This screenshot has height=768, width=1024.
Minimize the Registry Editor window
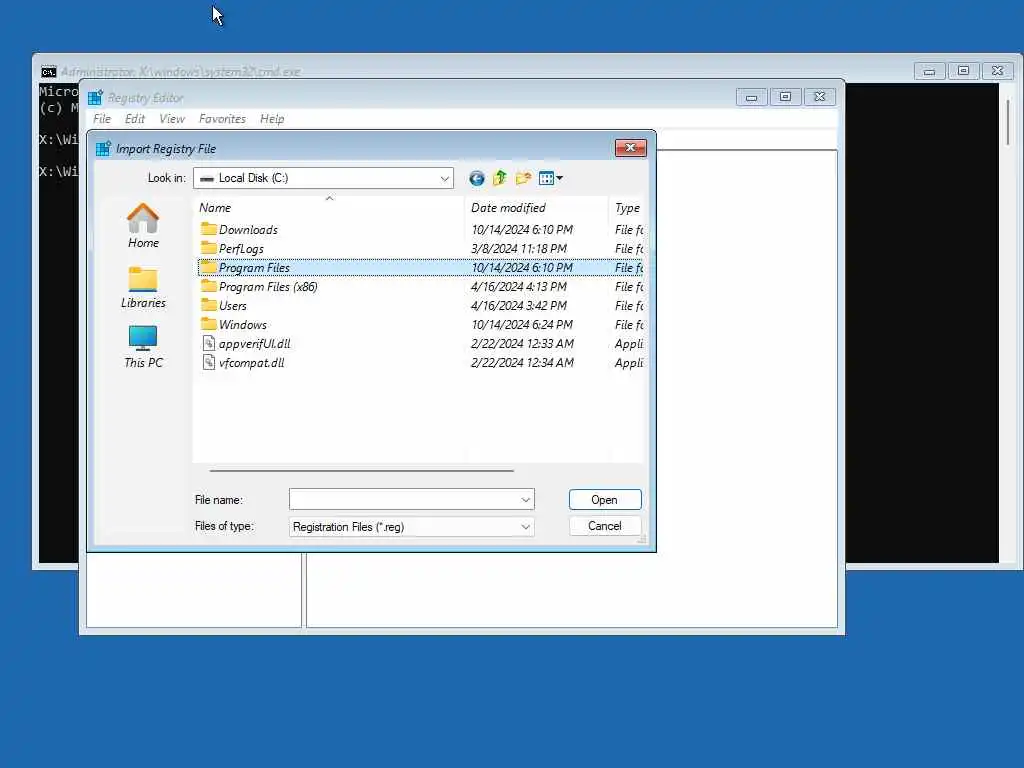coord(752,97)
